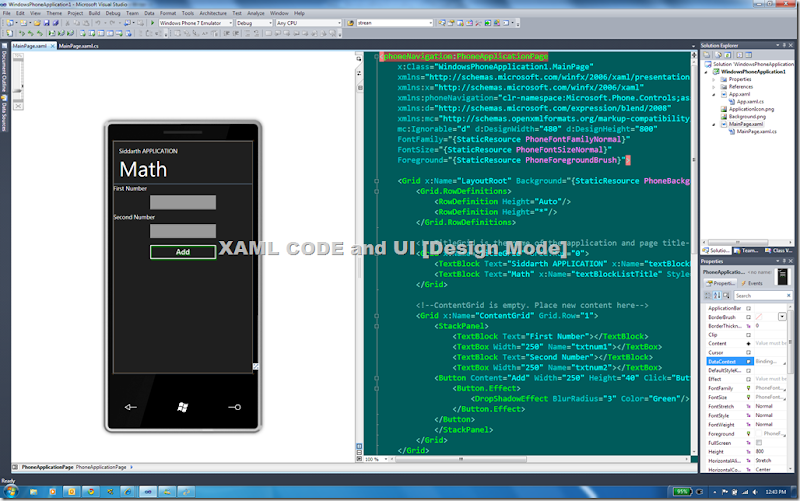Expand the App.xaml node in Solution Explorer

coord(714,94)
